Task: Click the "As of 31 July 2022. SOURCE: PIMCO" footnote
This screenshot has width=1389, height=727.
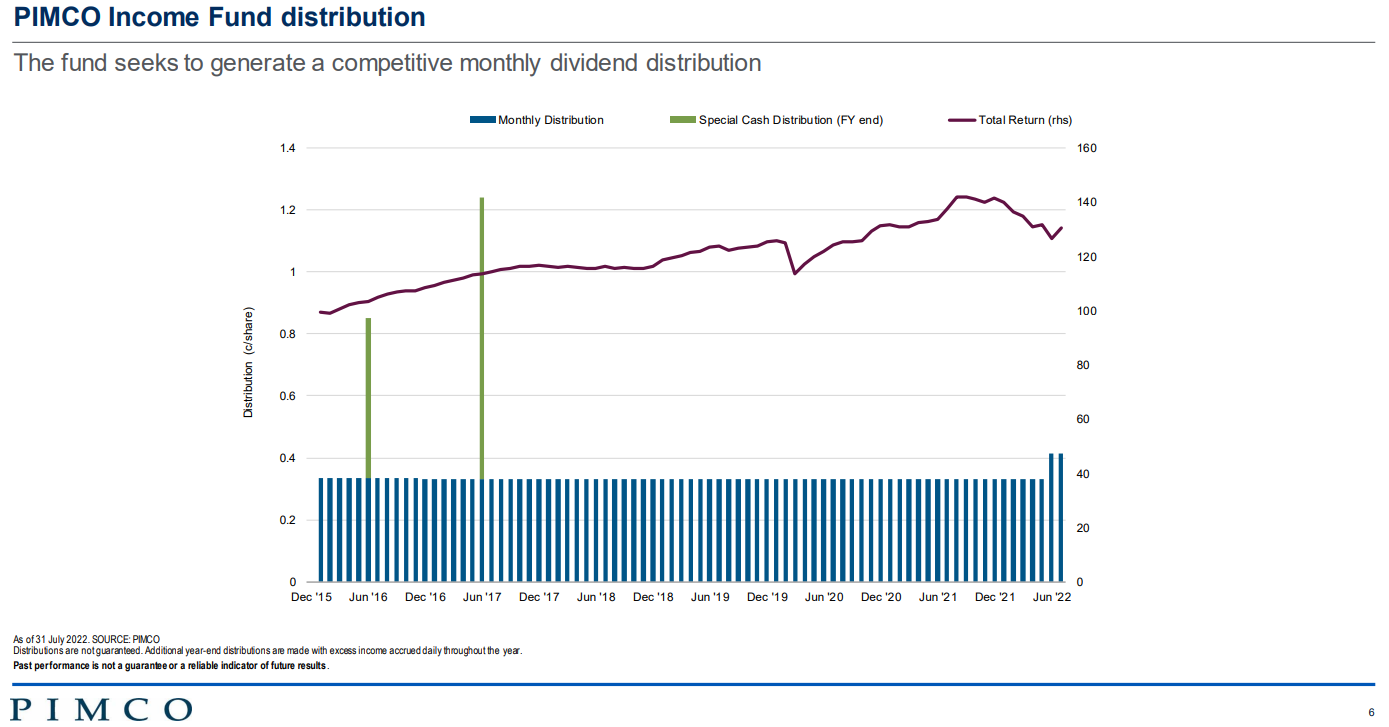Action: 86,639
